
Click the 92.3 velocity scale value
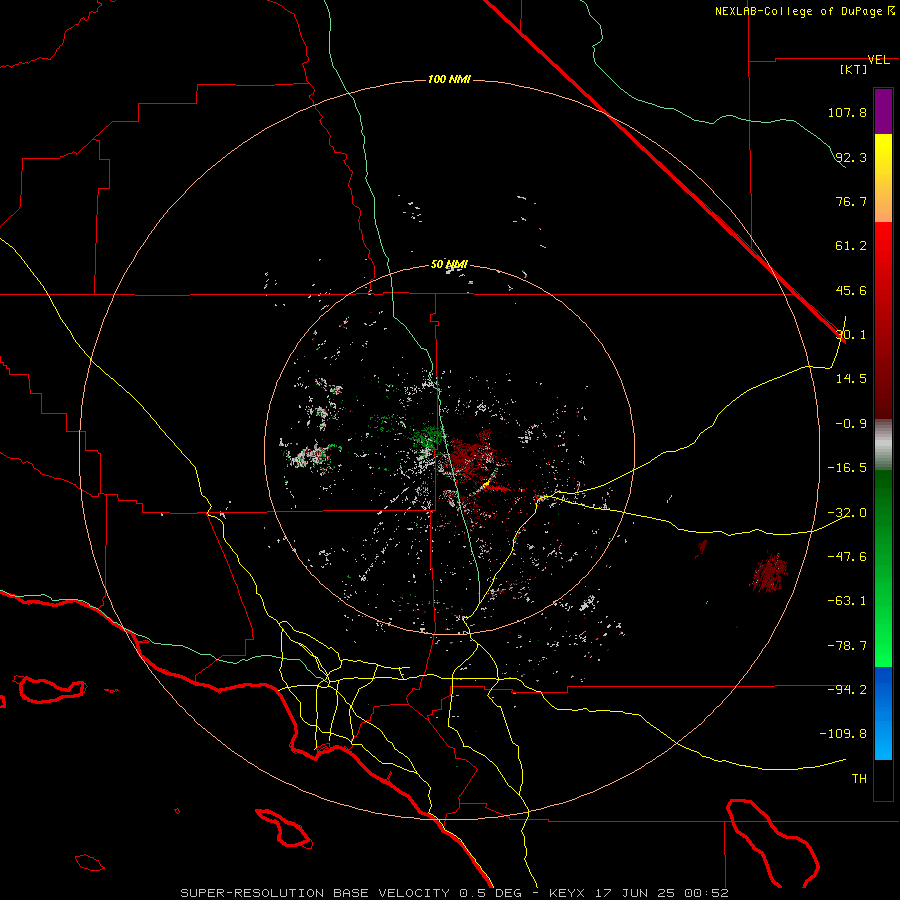(x=851, y=157)
